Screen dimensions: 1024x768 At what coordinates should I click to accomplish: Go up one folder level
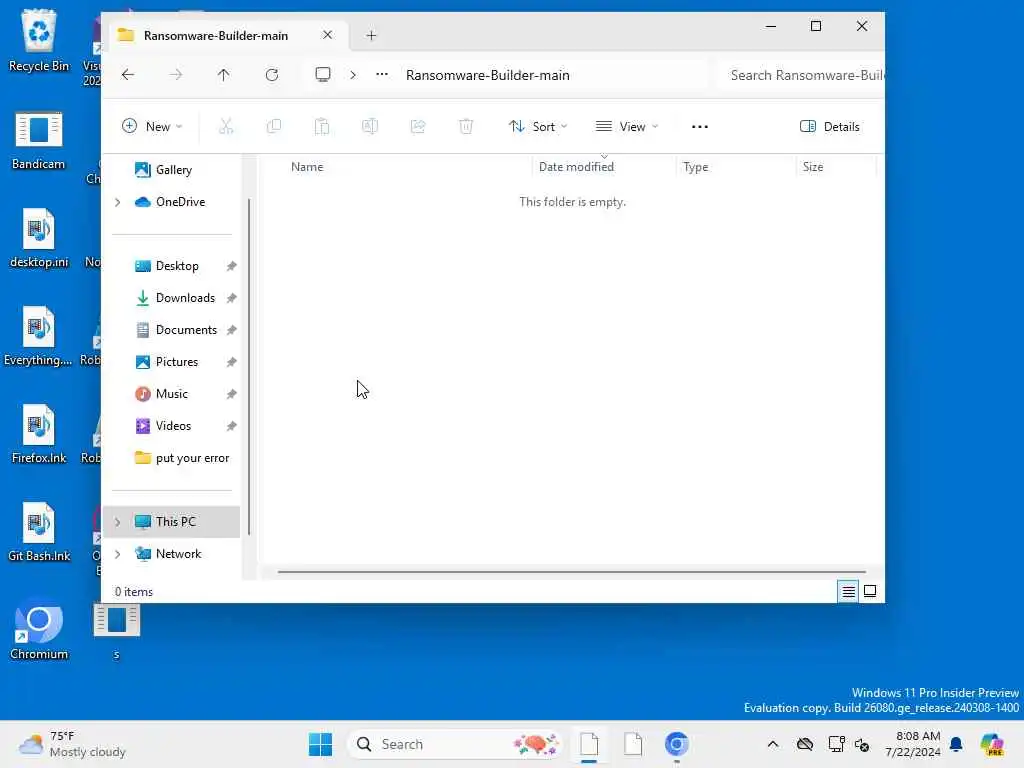click(223, 75)
